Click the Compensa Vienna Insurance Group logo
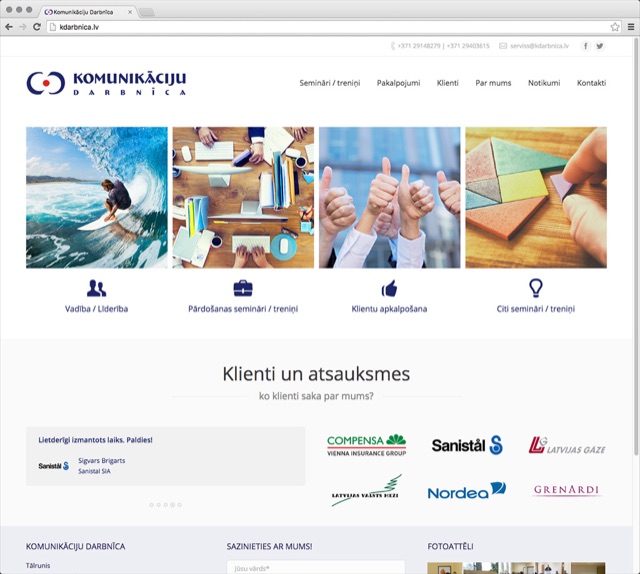Viewport: 640px width, 574px height. pos(367,445)
